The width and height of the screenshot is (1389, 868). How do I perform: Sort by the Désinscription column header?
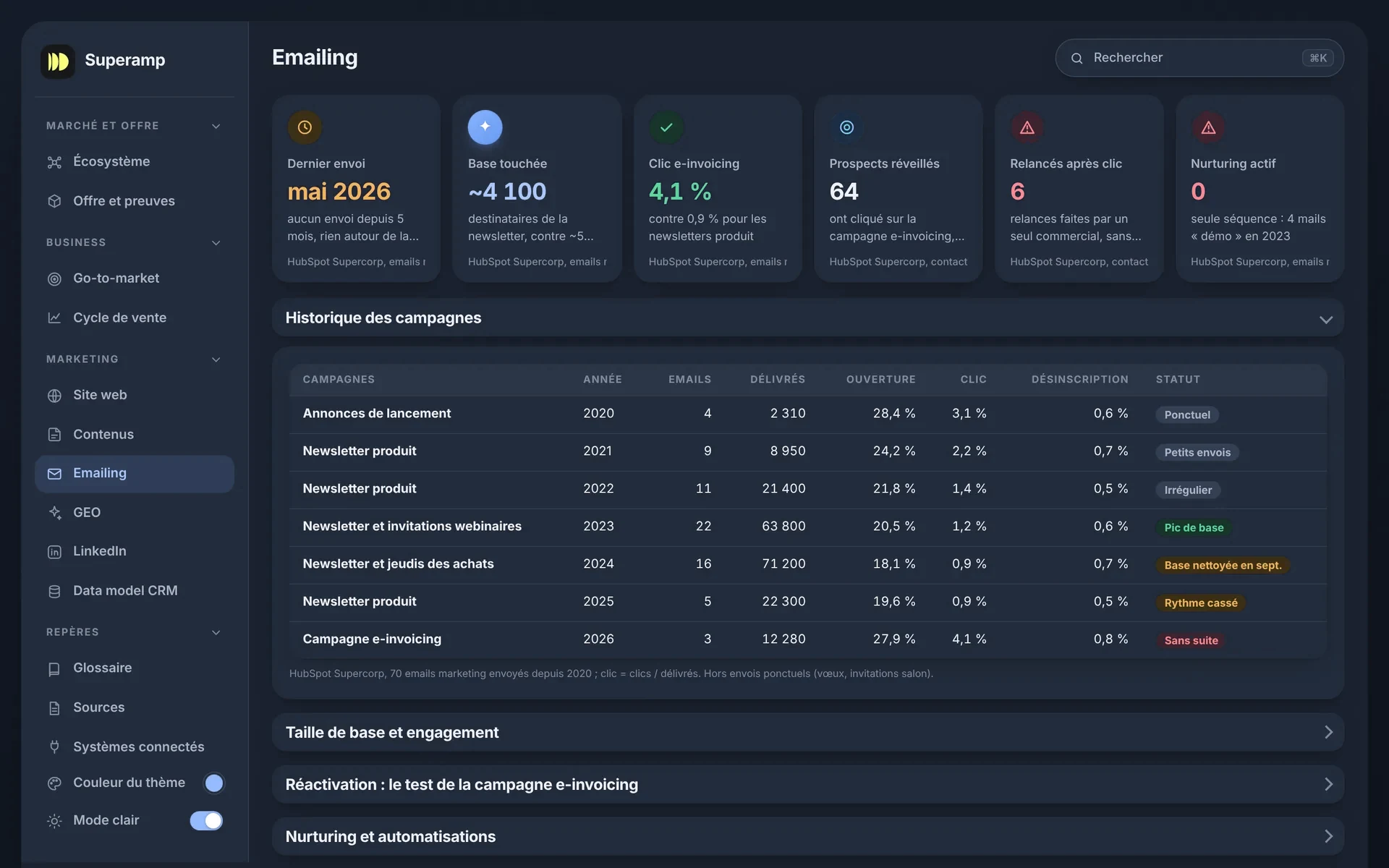click(x=1079, y=379)
